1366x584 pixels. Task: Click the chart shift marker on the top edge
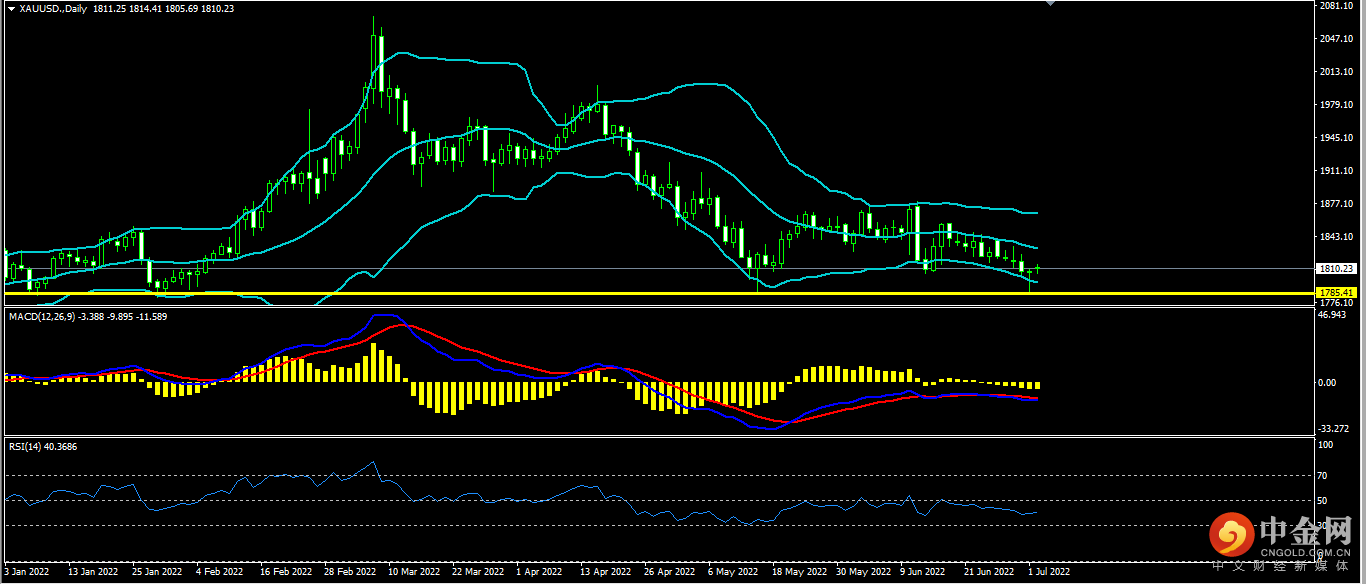1049,4
